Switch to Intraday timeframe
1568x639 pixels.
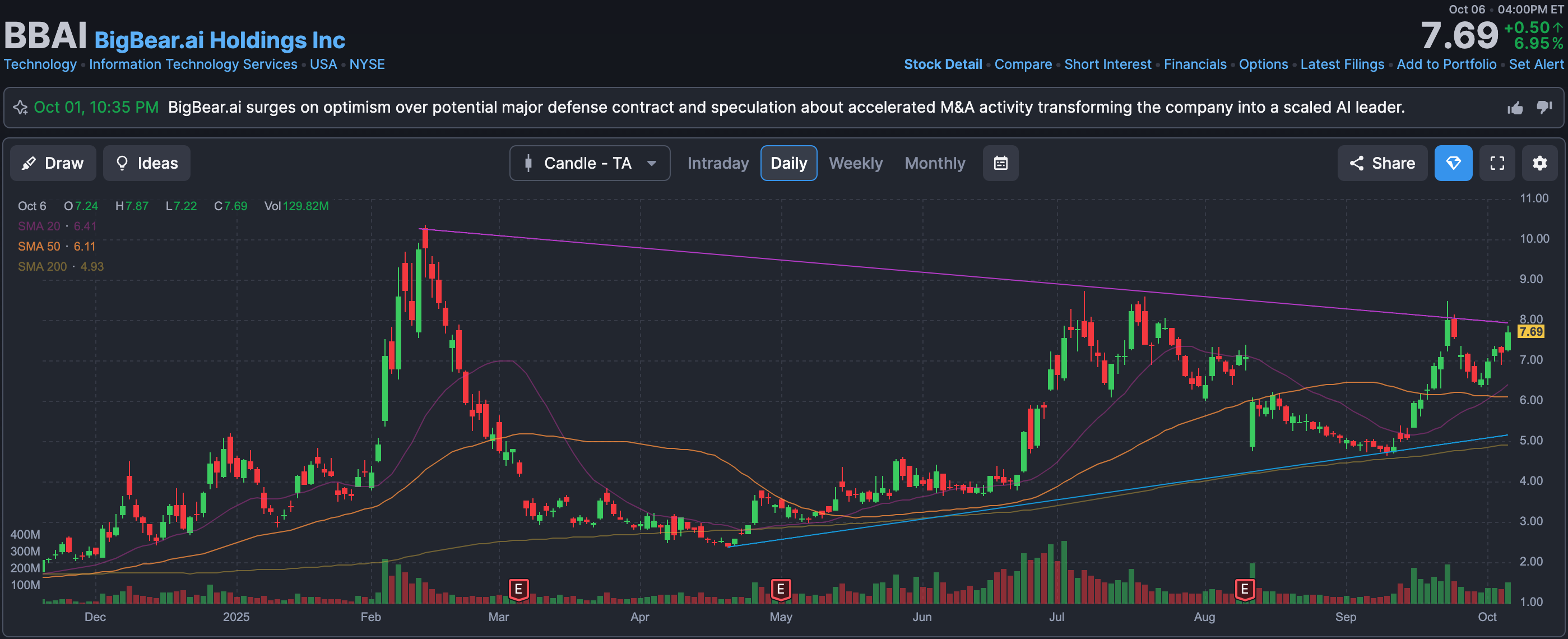pyautogui.click(x=718, y=163)
